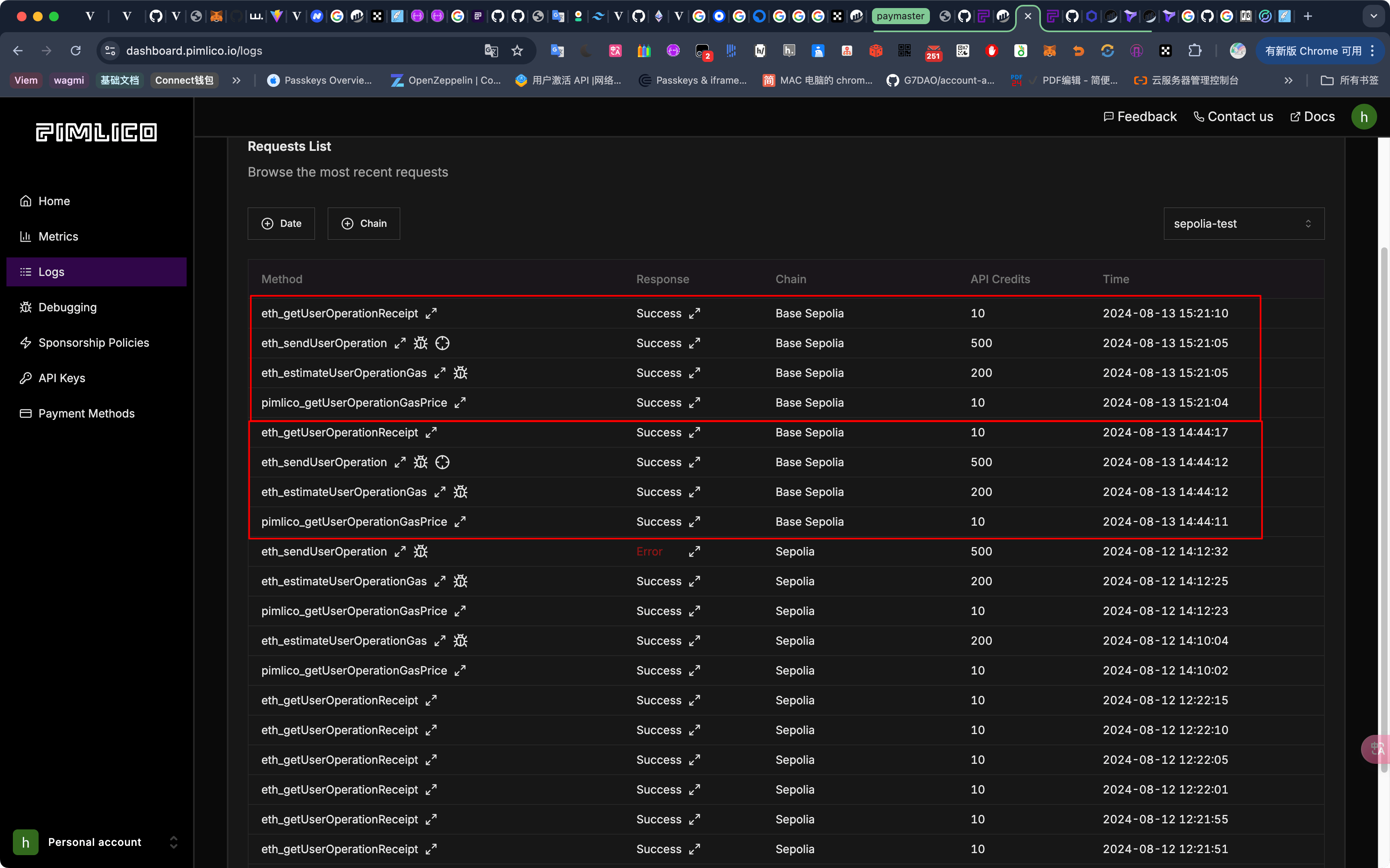
Task: Open the Feedback link
Action: tap(1140, 117)
